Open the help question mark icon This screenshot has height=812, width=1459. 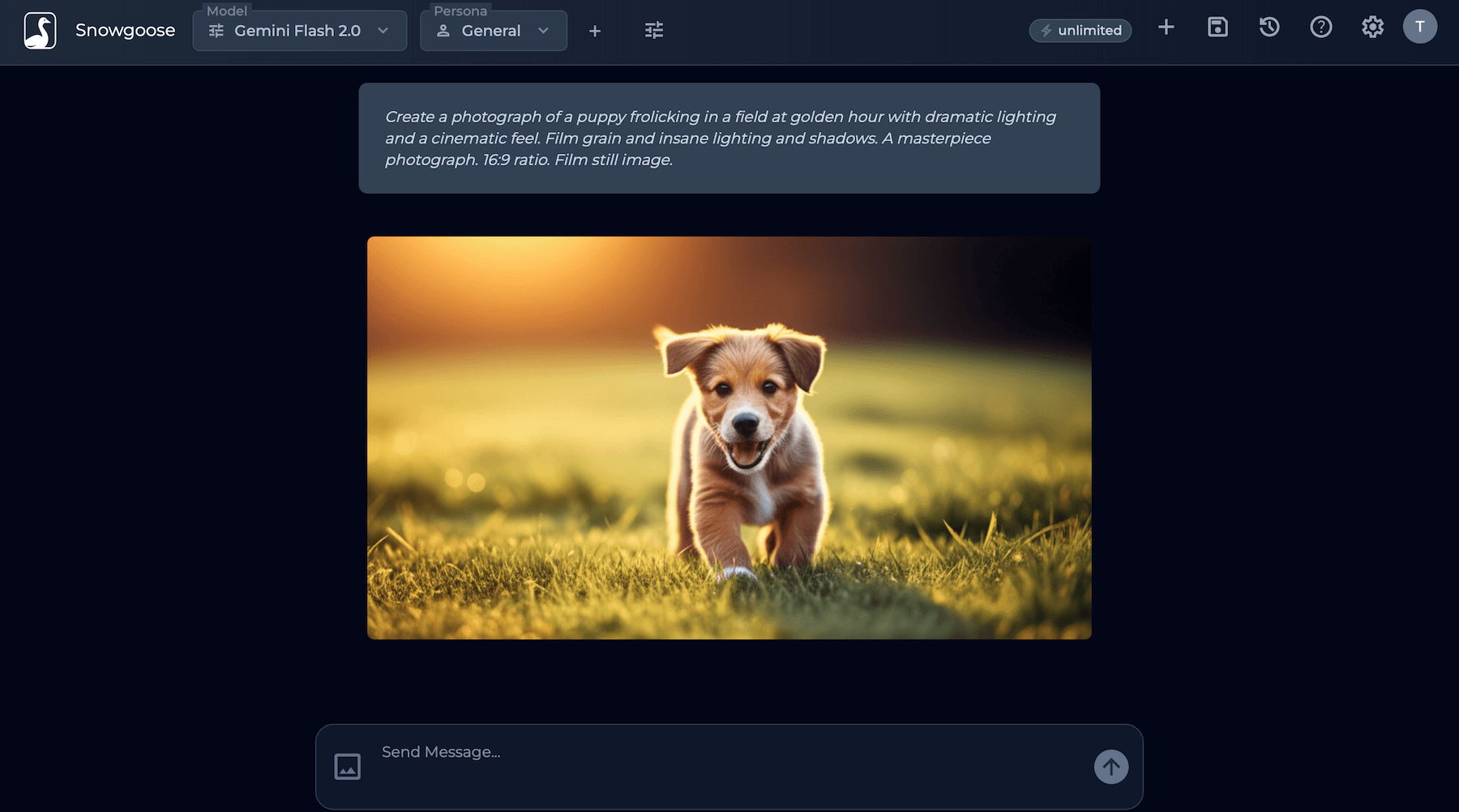coord(1321,27)
